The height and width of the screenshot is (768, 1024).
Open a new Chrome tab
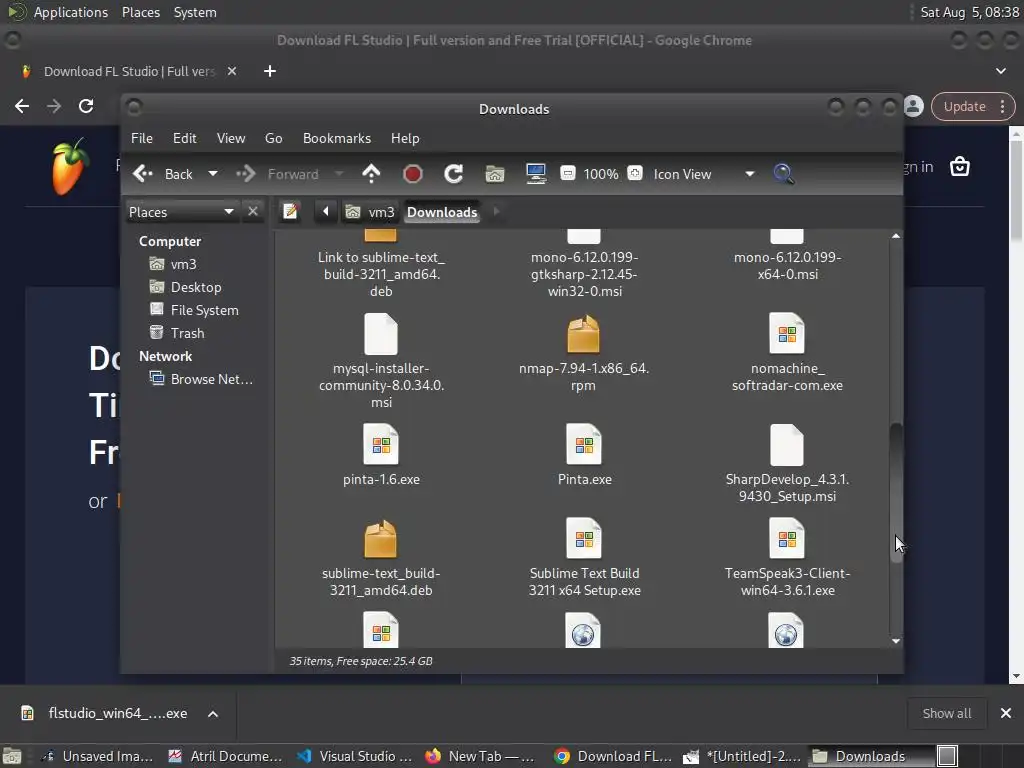click(x=270, y=71)
